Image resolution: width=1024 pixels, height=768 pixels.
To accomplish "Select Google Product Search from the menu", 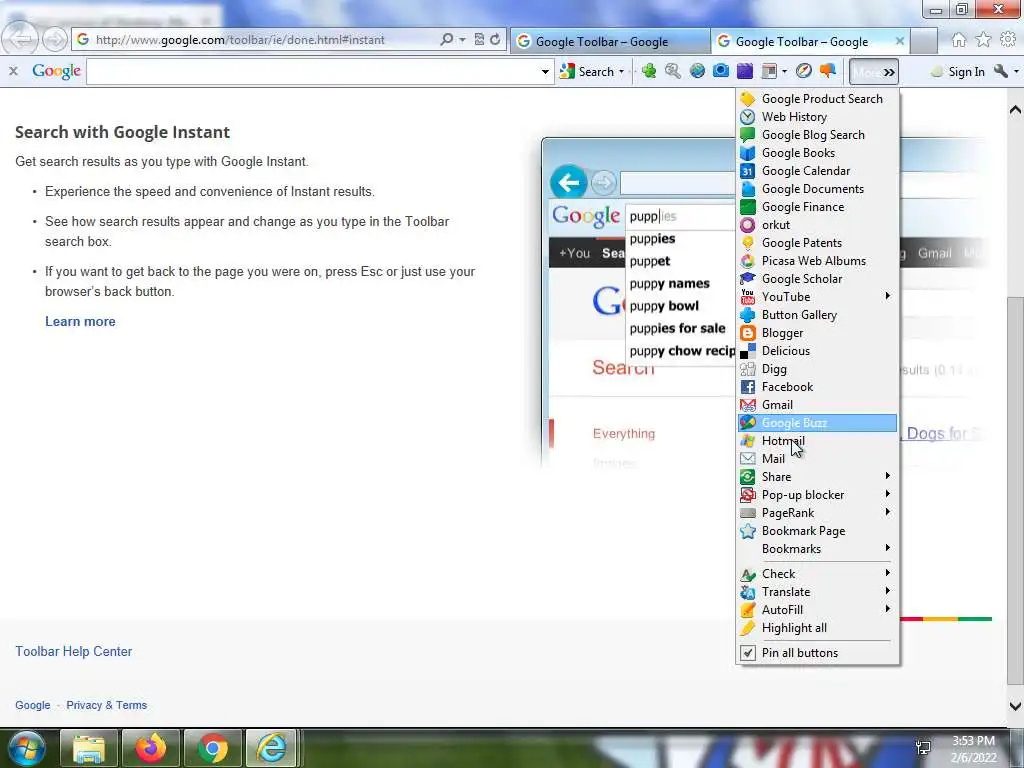I will pyautogui.click(x=817, y=99).
